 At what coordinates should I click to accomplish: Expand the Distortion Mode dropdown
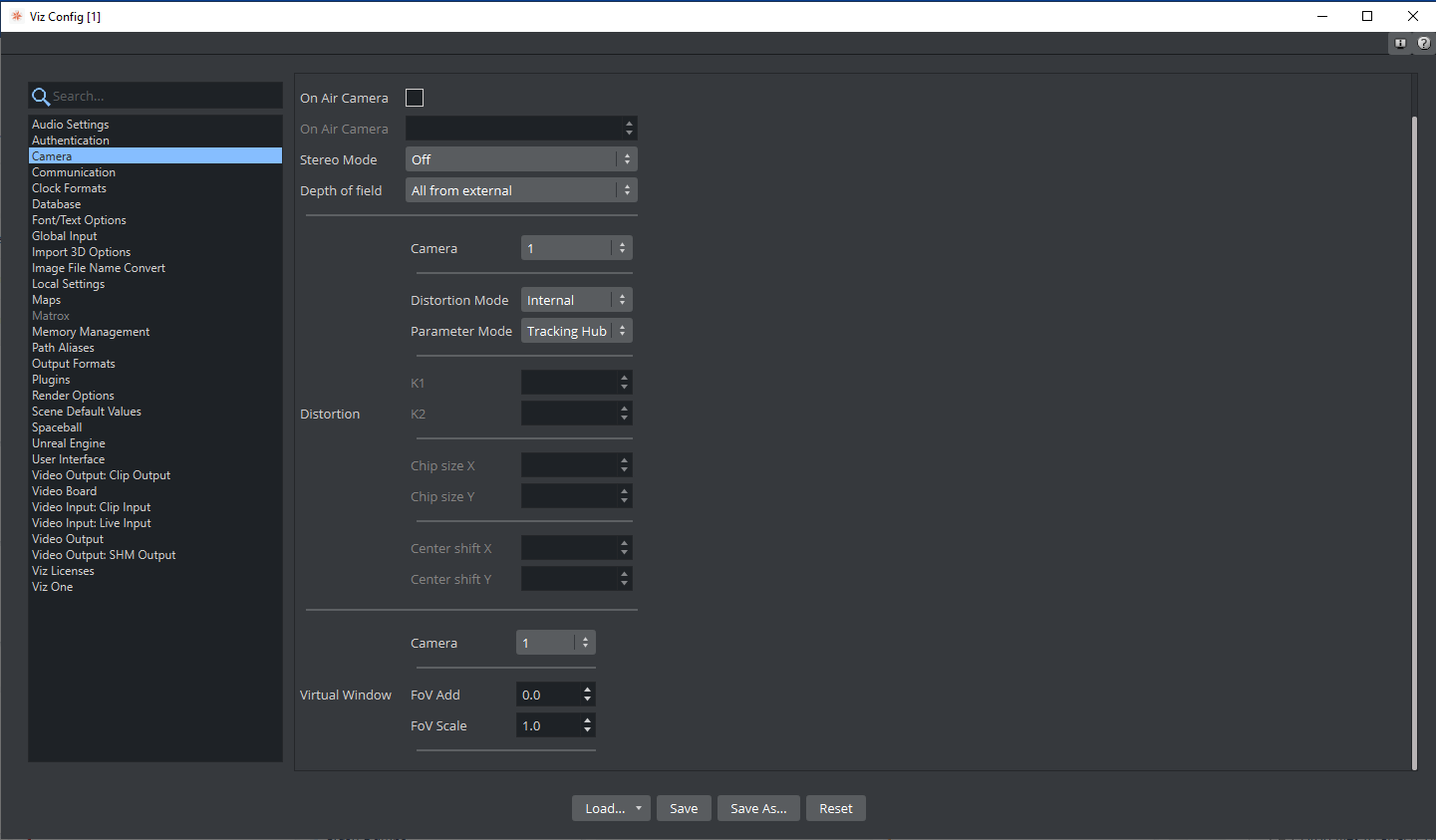576,300
